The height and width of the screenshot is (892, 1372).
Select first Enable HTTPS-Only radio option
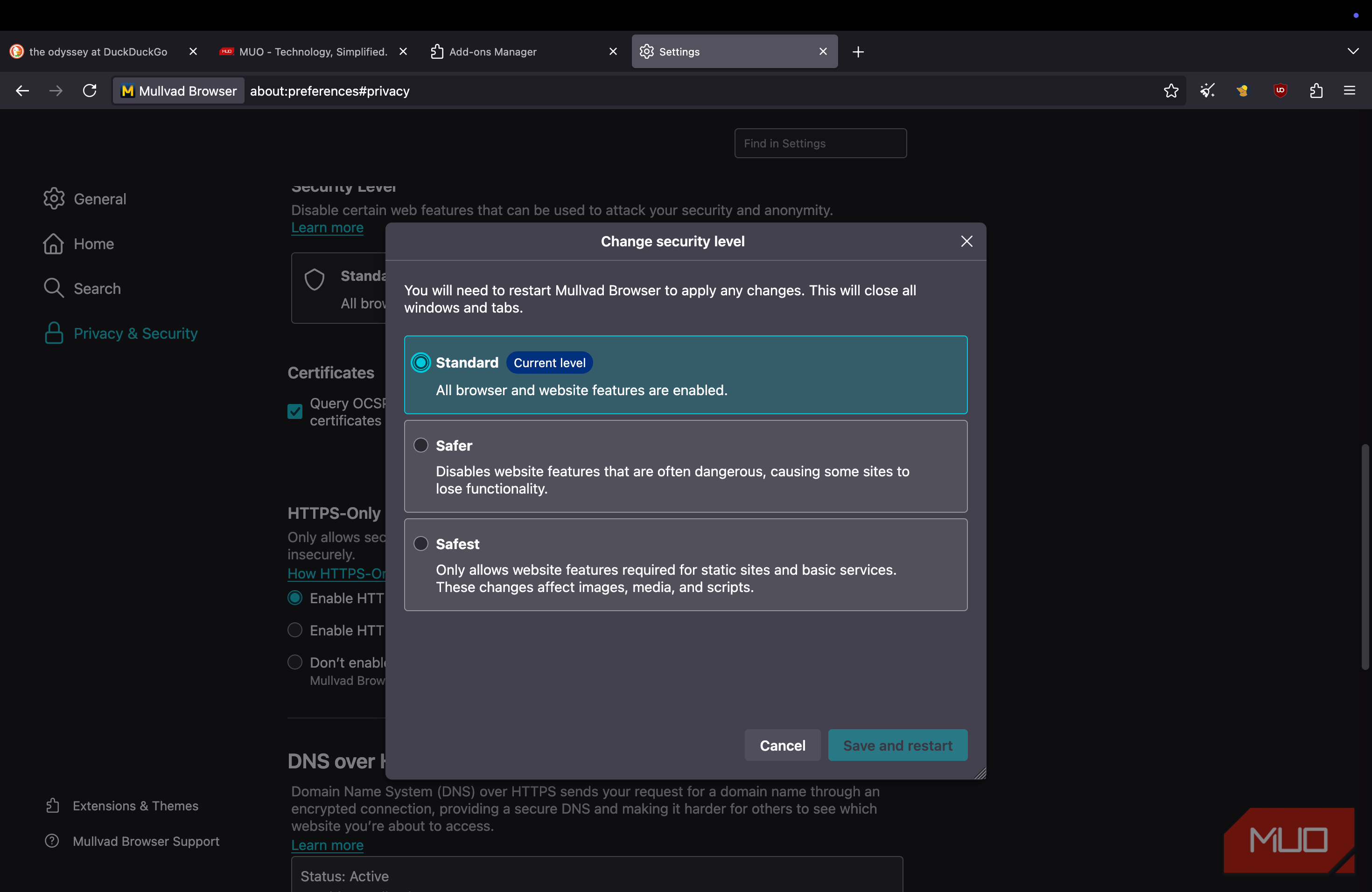294,598
